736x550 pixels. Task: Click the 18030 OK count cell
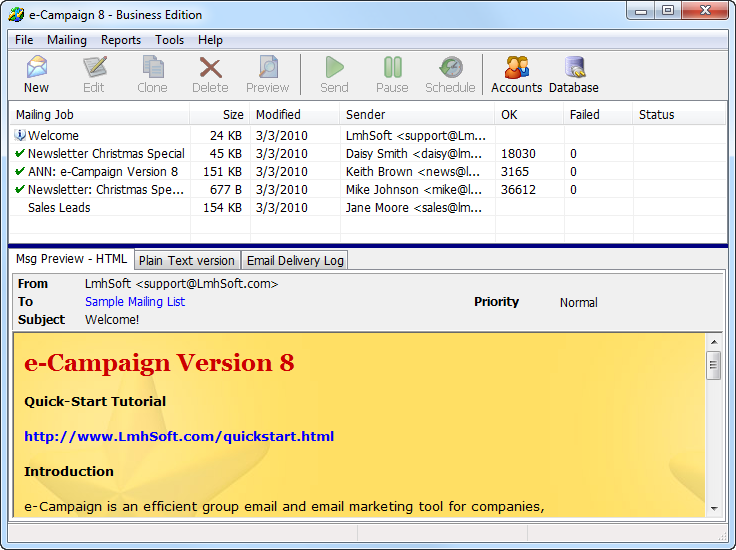coord(518,153)
